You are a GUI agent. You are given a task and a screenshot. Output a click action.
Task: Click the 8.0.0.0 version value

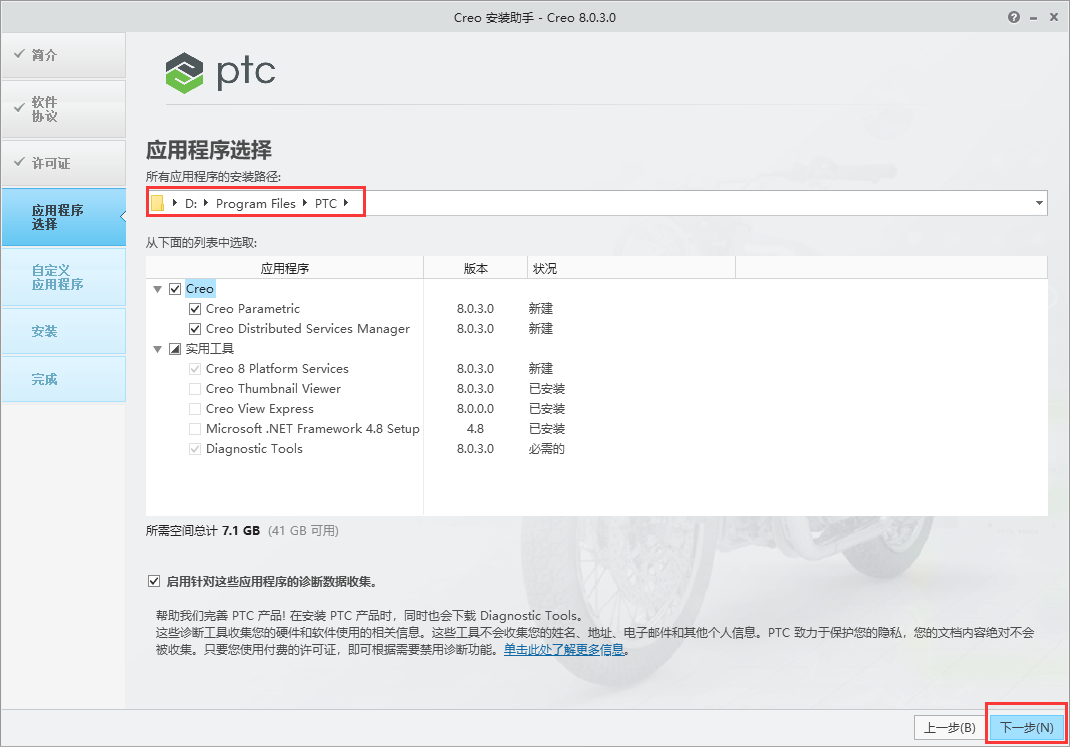pos(475,409)
